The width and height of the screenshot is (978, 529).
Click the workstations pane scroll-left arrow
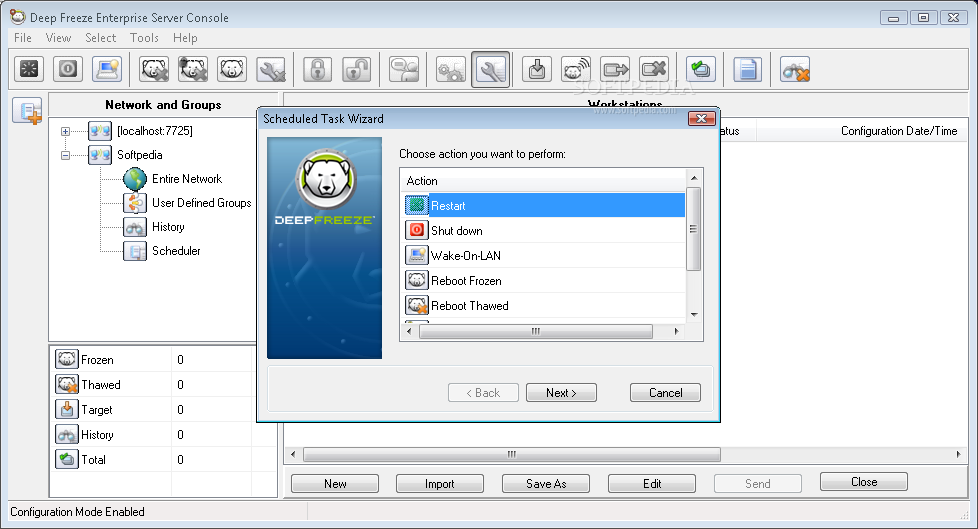pyautogui.click(x=293, y=454)
